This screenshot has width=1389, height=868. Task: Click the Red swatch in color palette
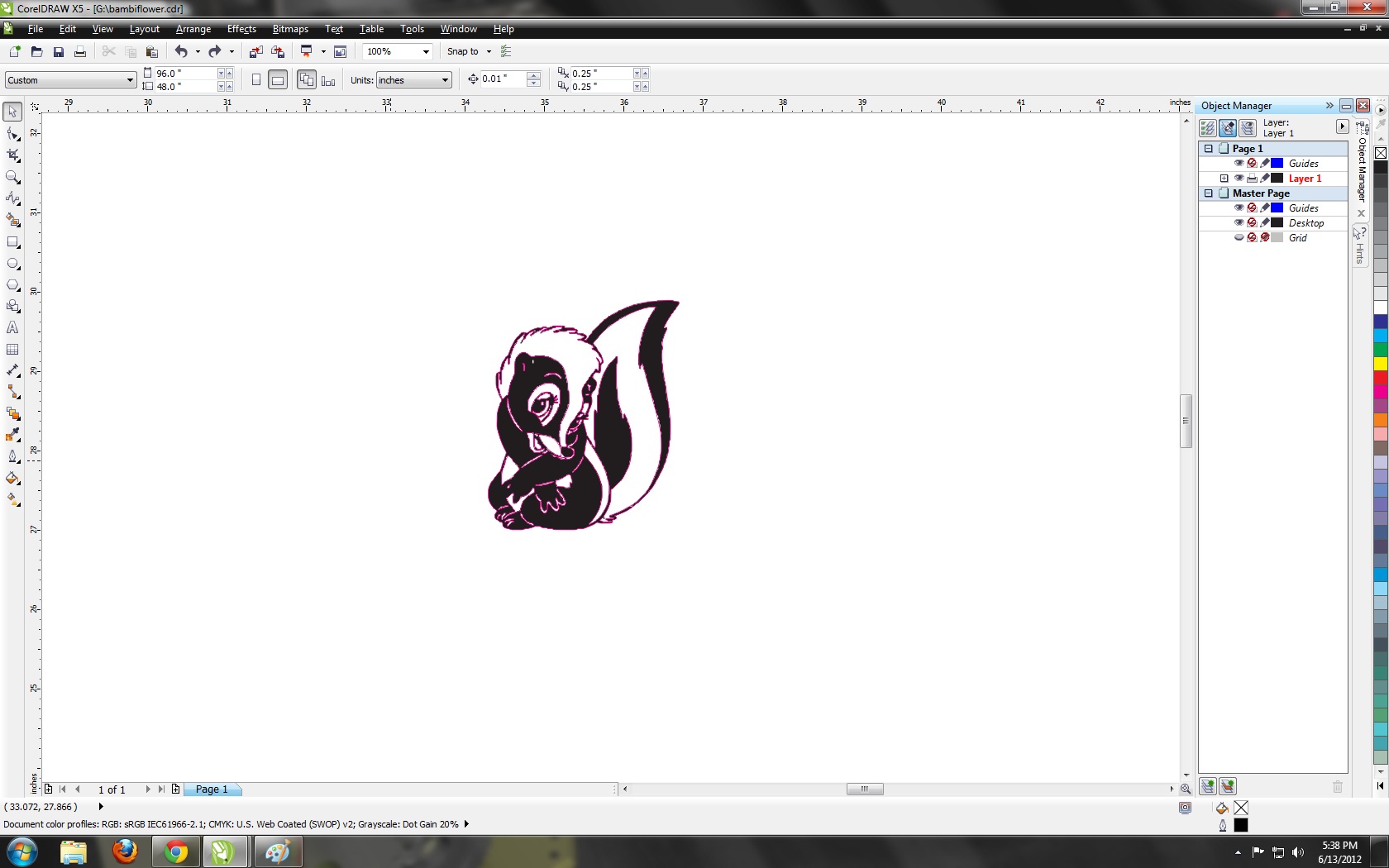[1381, 378]
